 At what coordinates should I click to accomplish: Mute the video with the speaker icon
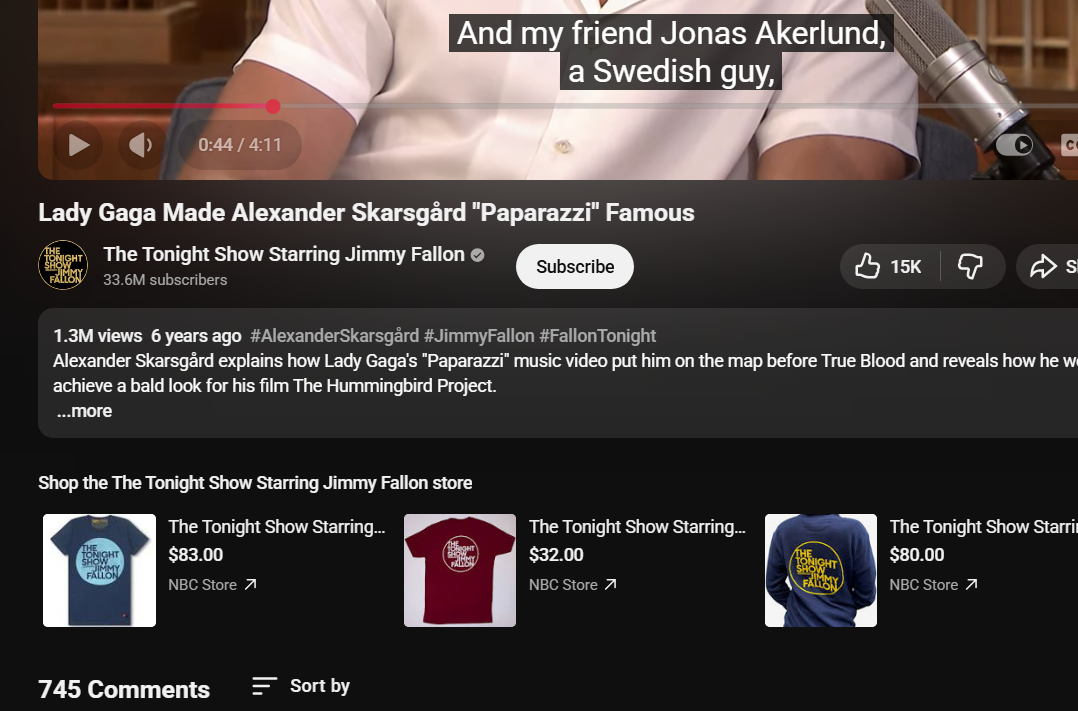coord(142,145)
